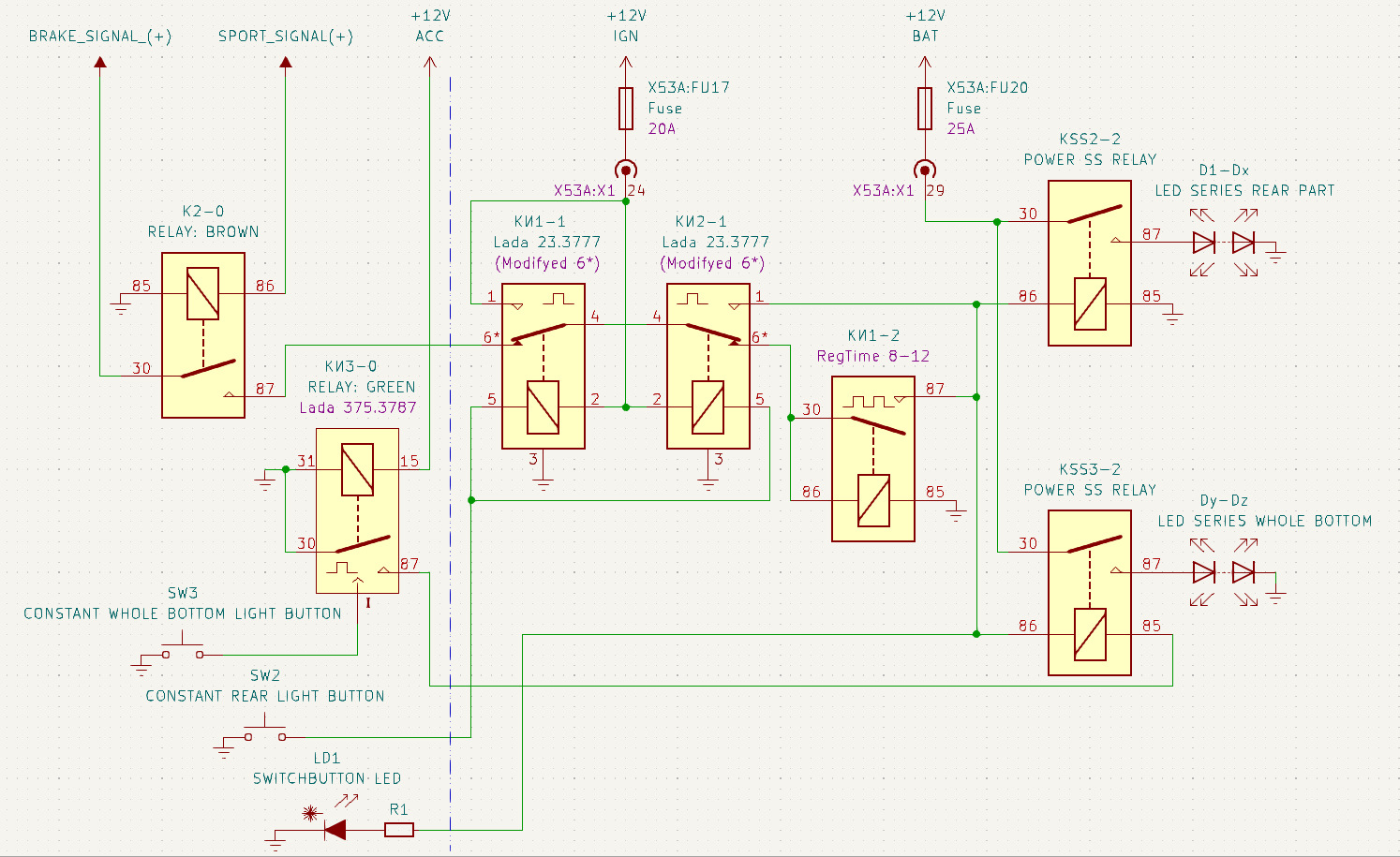The image size is (1400, 857).
Task: Select the KSS3-2 power SS relay symbol
Action: (1090, 593)
